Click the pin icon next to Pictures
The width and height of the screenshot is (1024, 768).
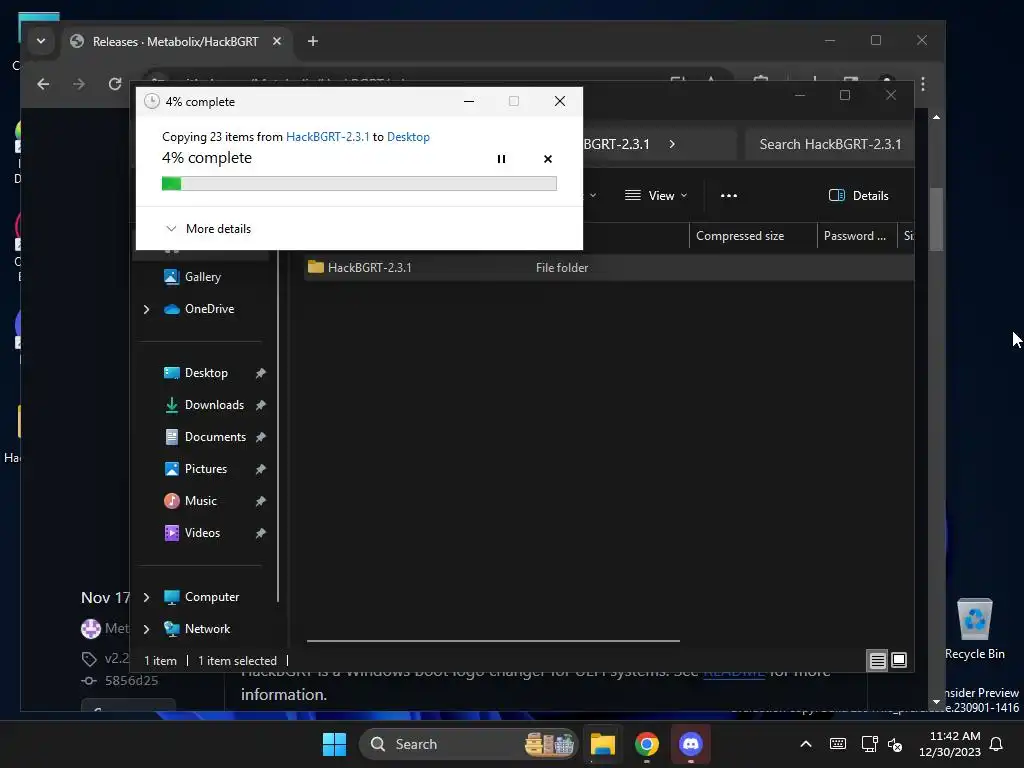261,469
